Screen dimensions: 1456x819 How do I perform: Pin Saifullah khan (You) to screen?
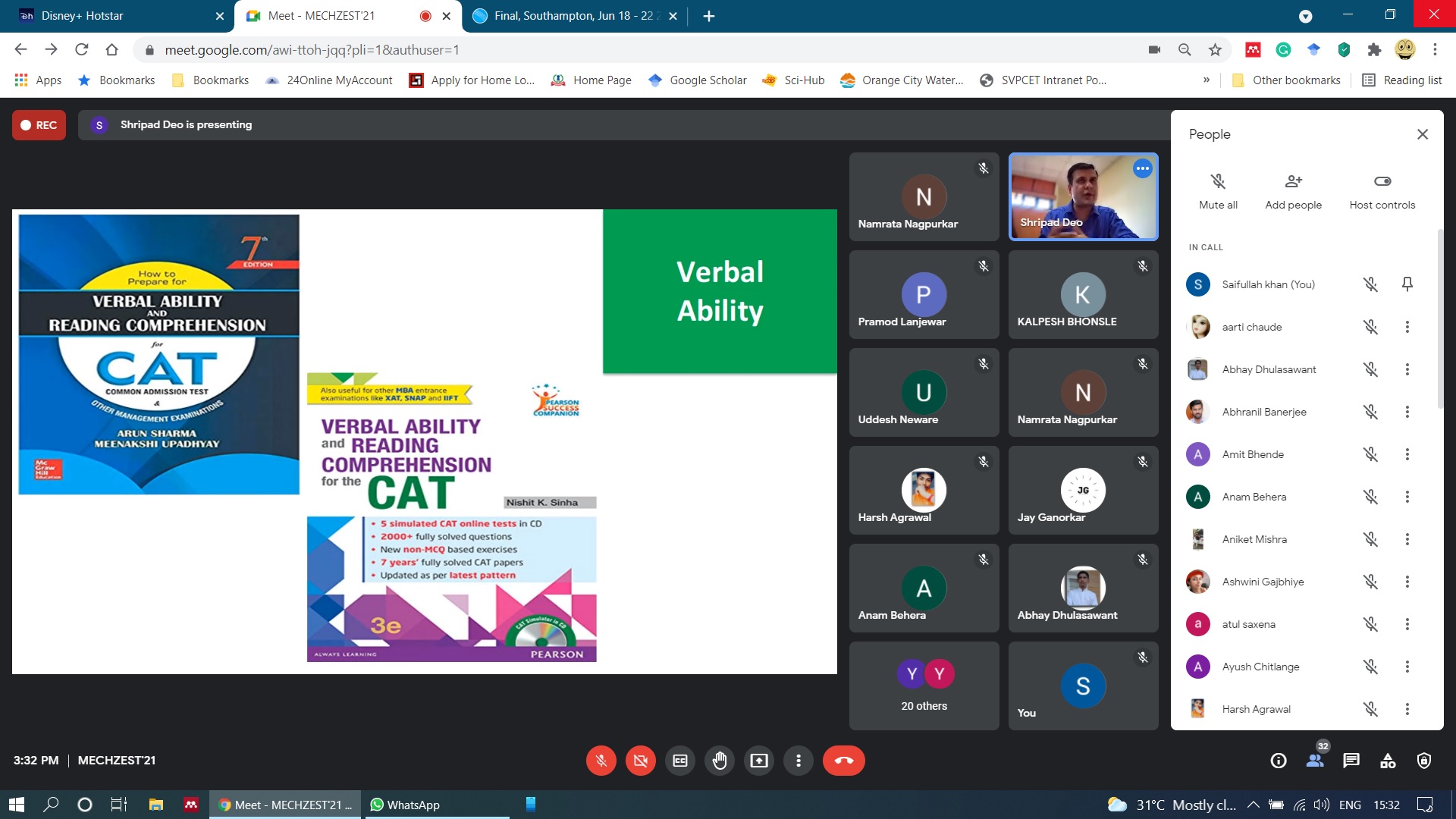1407,284
